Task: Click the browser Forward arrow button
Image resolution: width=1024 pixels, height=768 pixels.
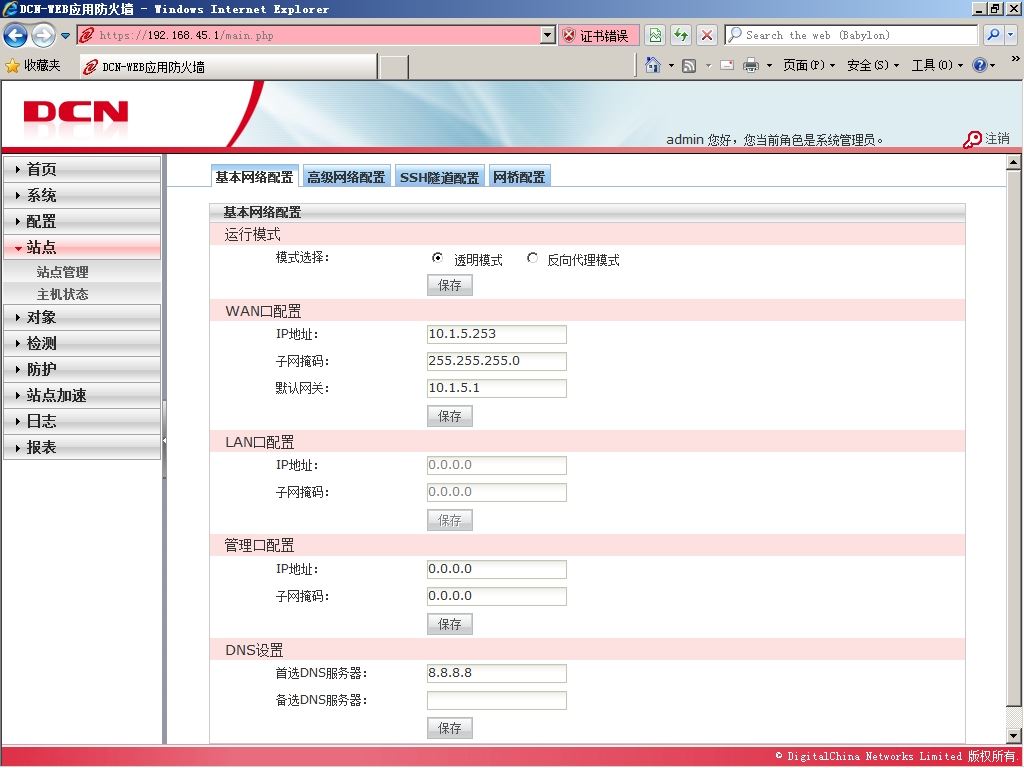Action: point(43,35)
